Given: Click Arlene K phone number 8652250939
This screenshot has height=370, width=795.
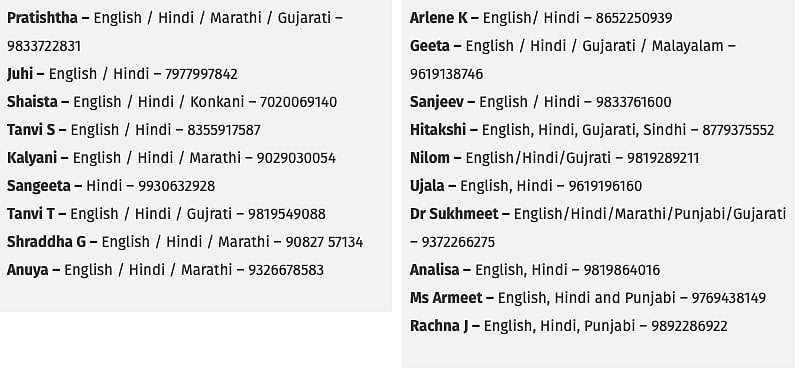Looking at the screenshot, I should [634, 18].
